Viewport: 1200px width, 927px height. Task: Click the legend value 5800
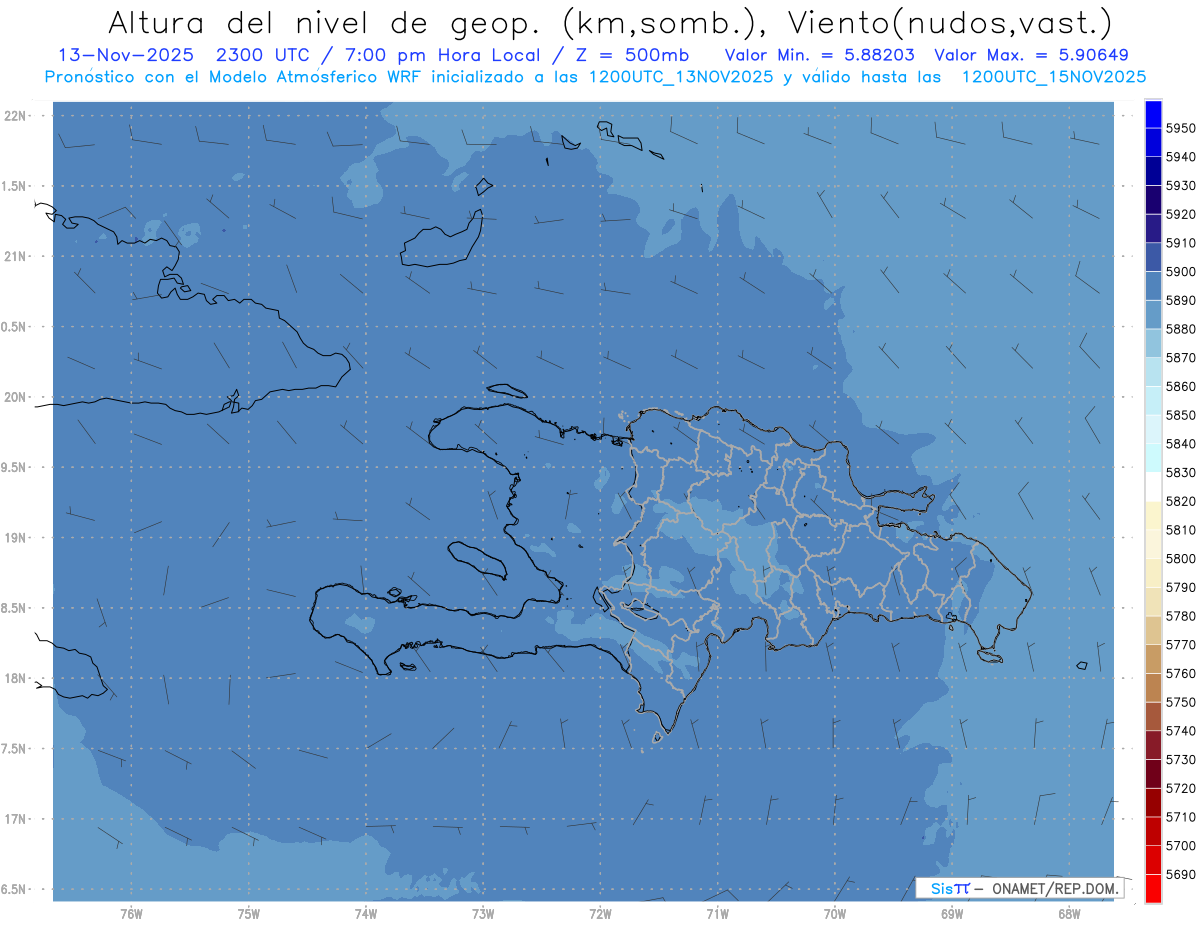1181,558
